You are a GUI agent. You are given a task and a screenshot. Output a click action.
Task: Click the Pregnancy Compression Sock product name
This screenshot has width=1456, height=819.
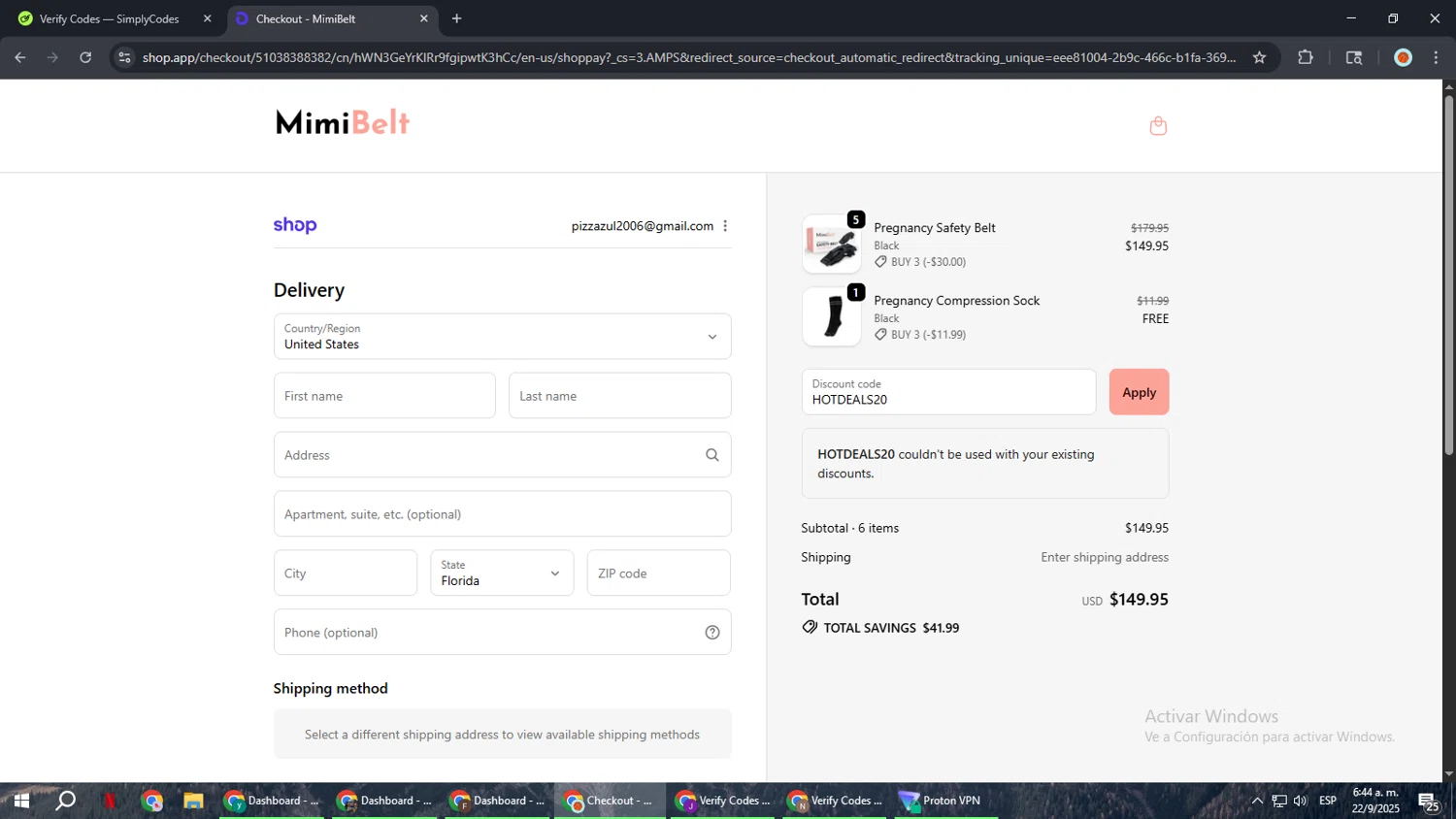(957, 301)
